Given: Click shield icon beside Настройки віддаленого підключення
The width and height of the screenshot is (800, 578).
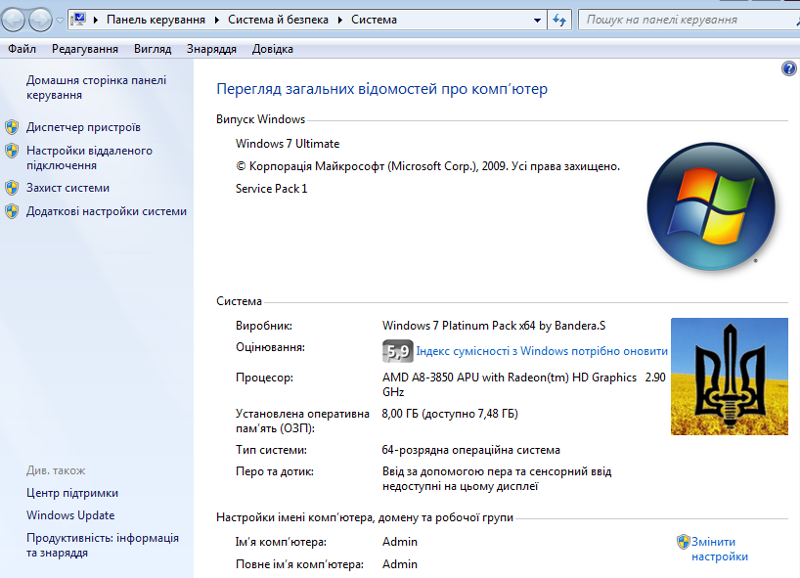Looking at the screenshot, I should coord(12,150).
